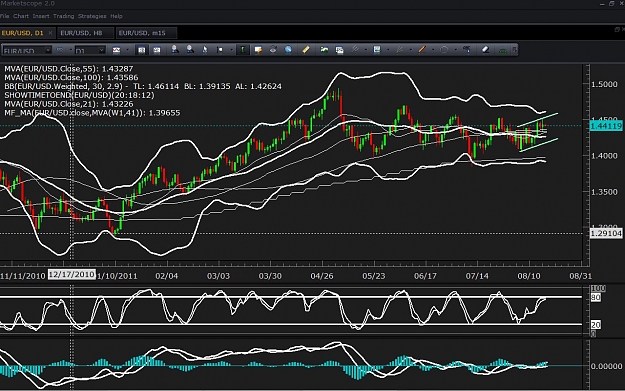
Task: Open the Help menu
Action: pos(116,16)
